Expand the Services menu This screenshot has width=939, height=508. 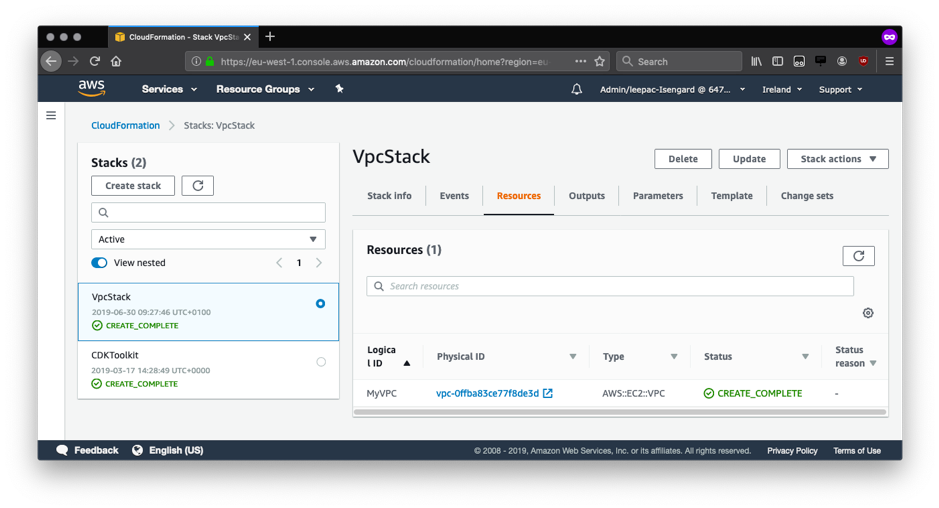coord(169,89)
